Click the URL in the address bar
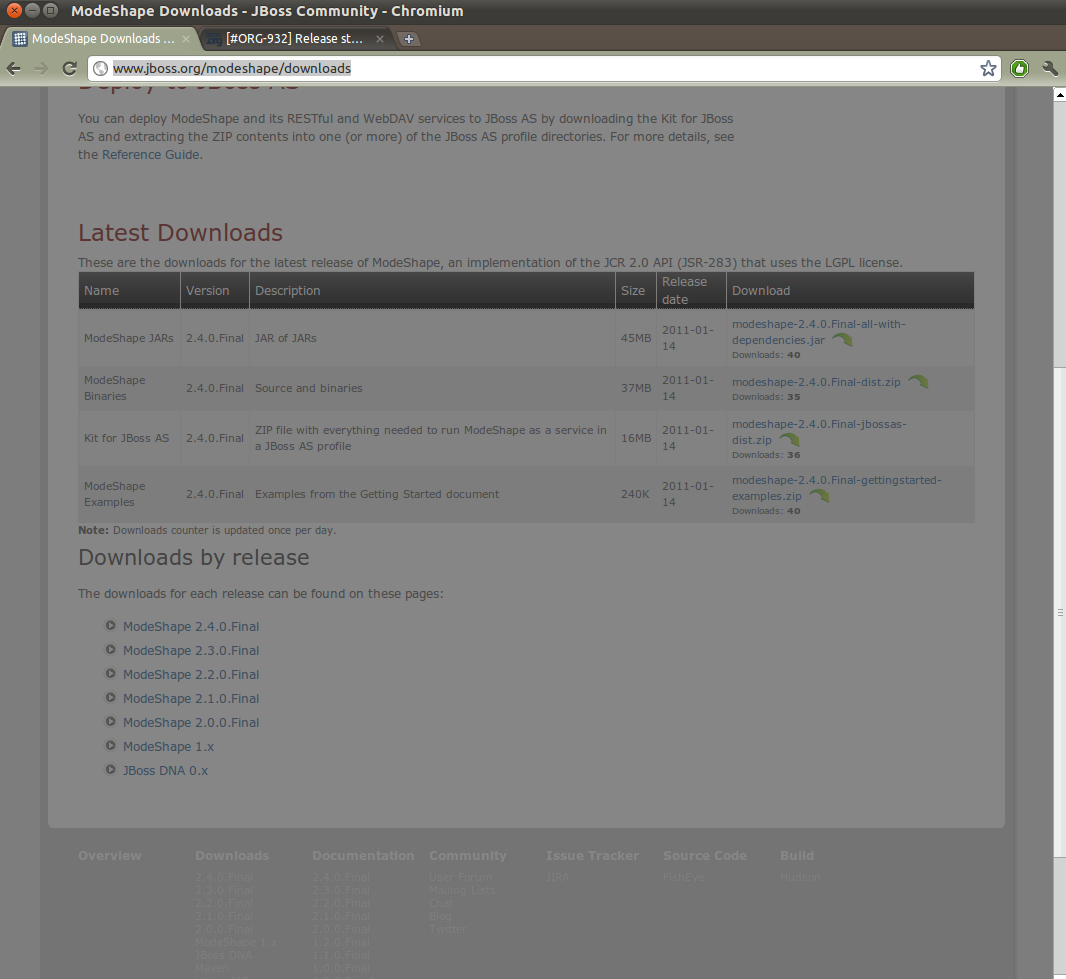Viewport: 1066px width, 979px height. [x=232, y=68]
